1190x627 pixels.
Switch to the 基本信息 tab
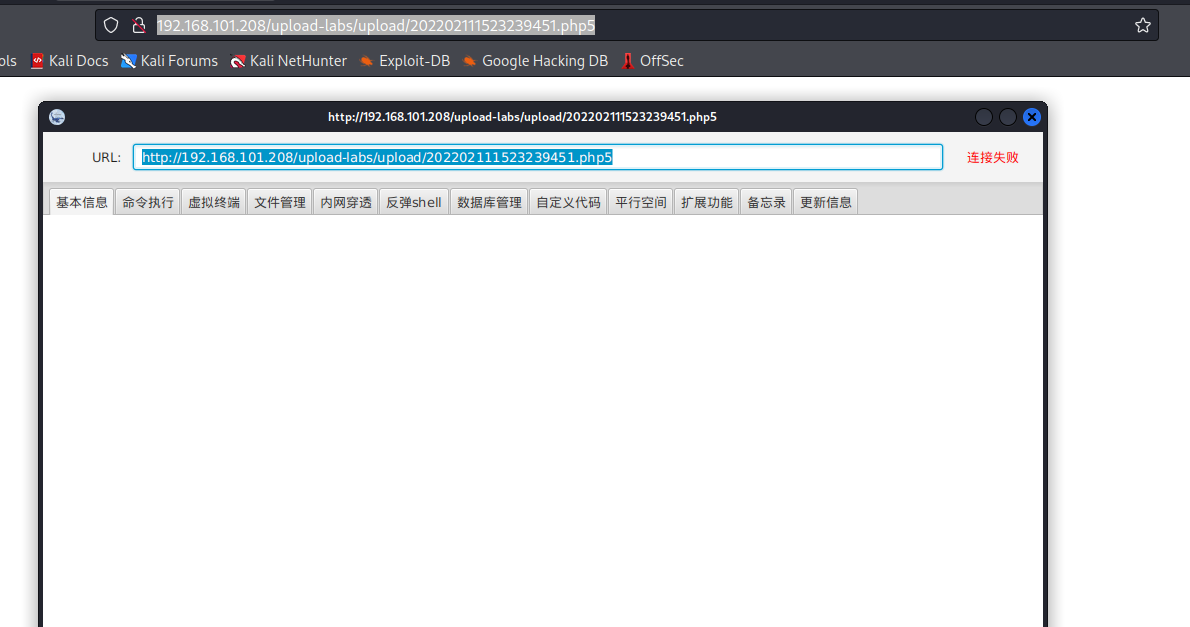[x=81, y=202]
